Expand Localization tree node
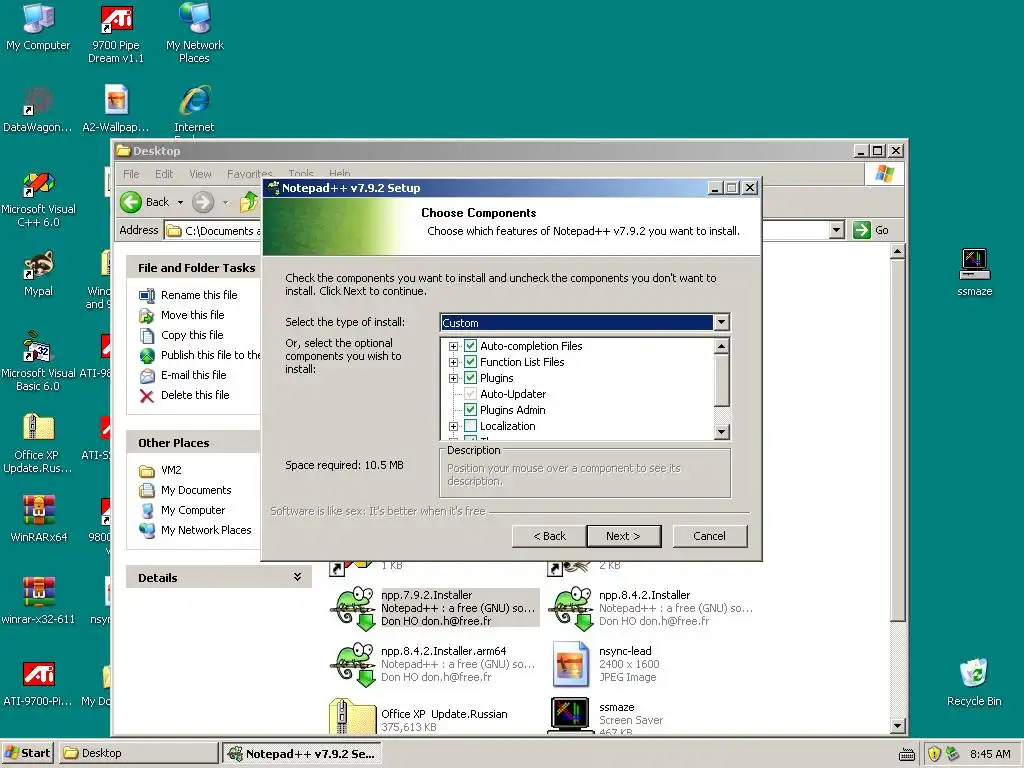 coord(453,426)
